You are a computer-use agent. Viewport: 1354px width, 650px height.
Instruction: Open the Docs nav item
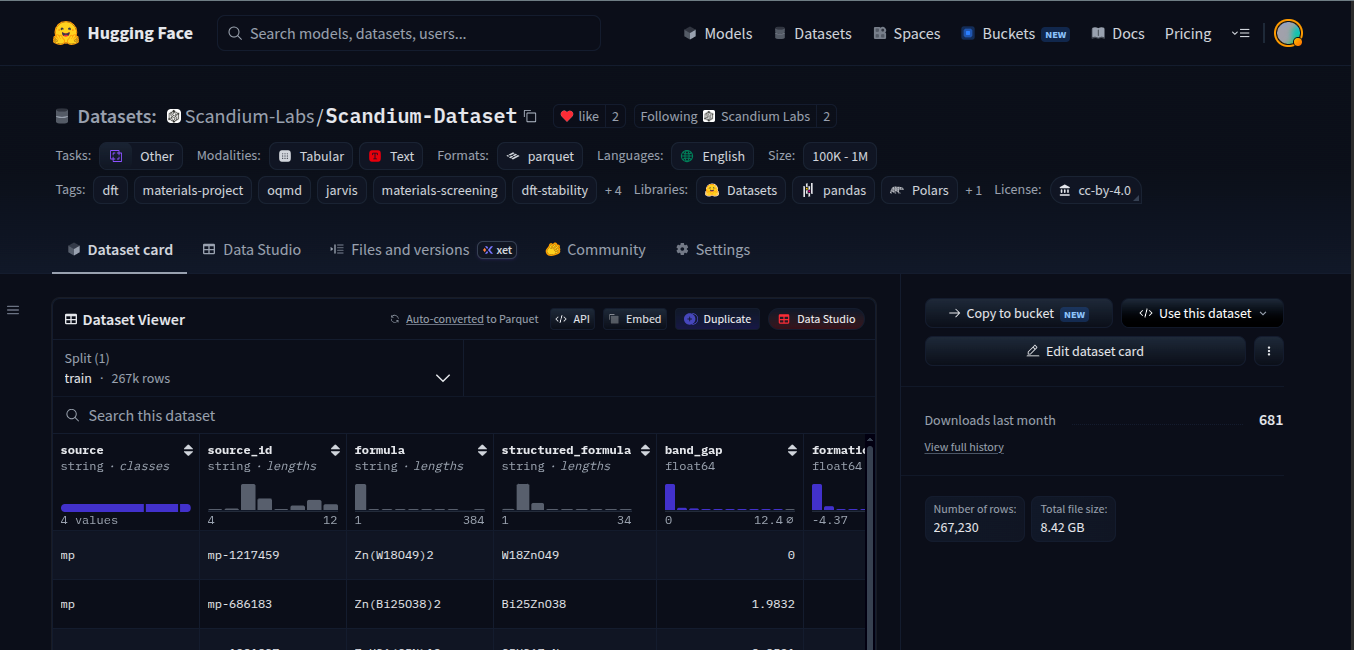click(1118, 33)
